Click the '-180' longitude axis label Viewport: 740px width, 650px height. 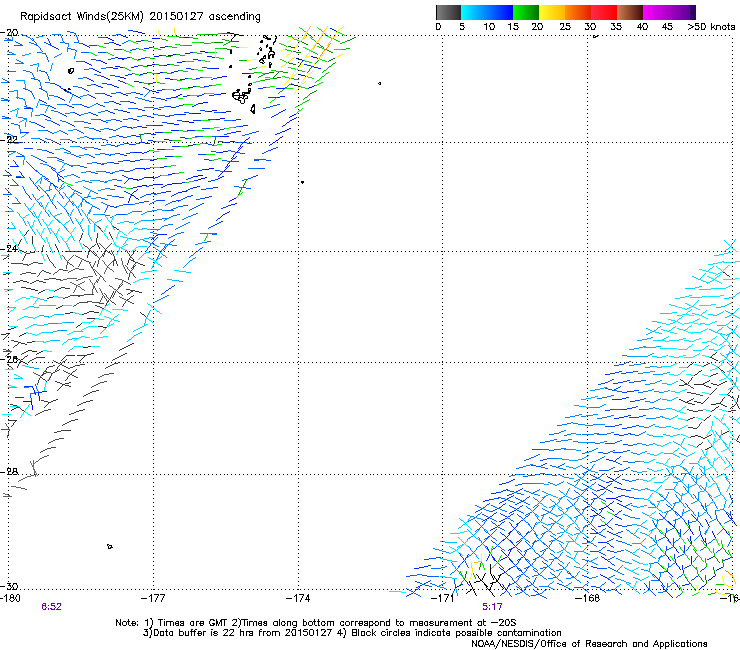[x=10, y=599]
